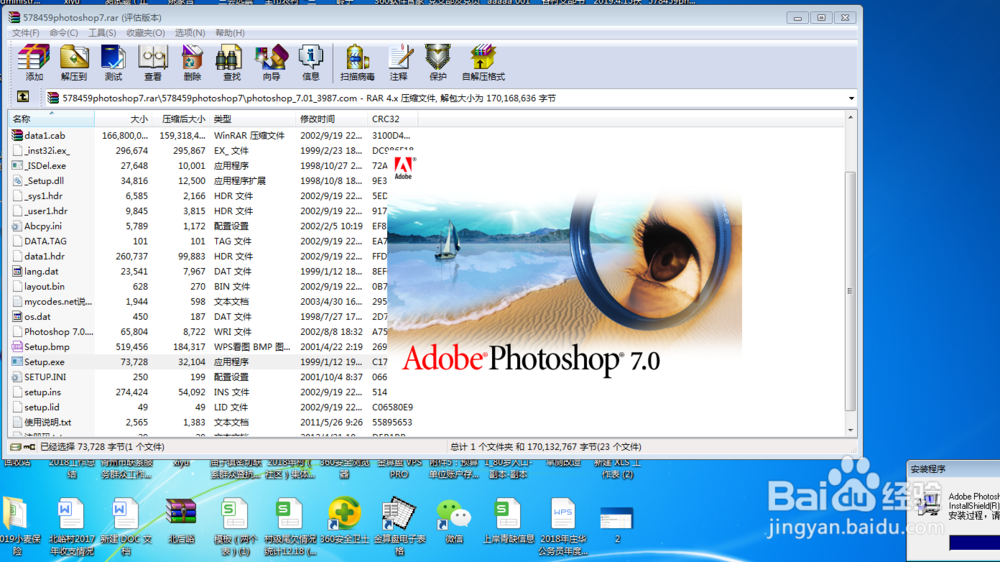Open the 金算盘电子表格 desktop shortcut
Screen dimensions: 1000x562
[x=399, y=526]
